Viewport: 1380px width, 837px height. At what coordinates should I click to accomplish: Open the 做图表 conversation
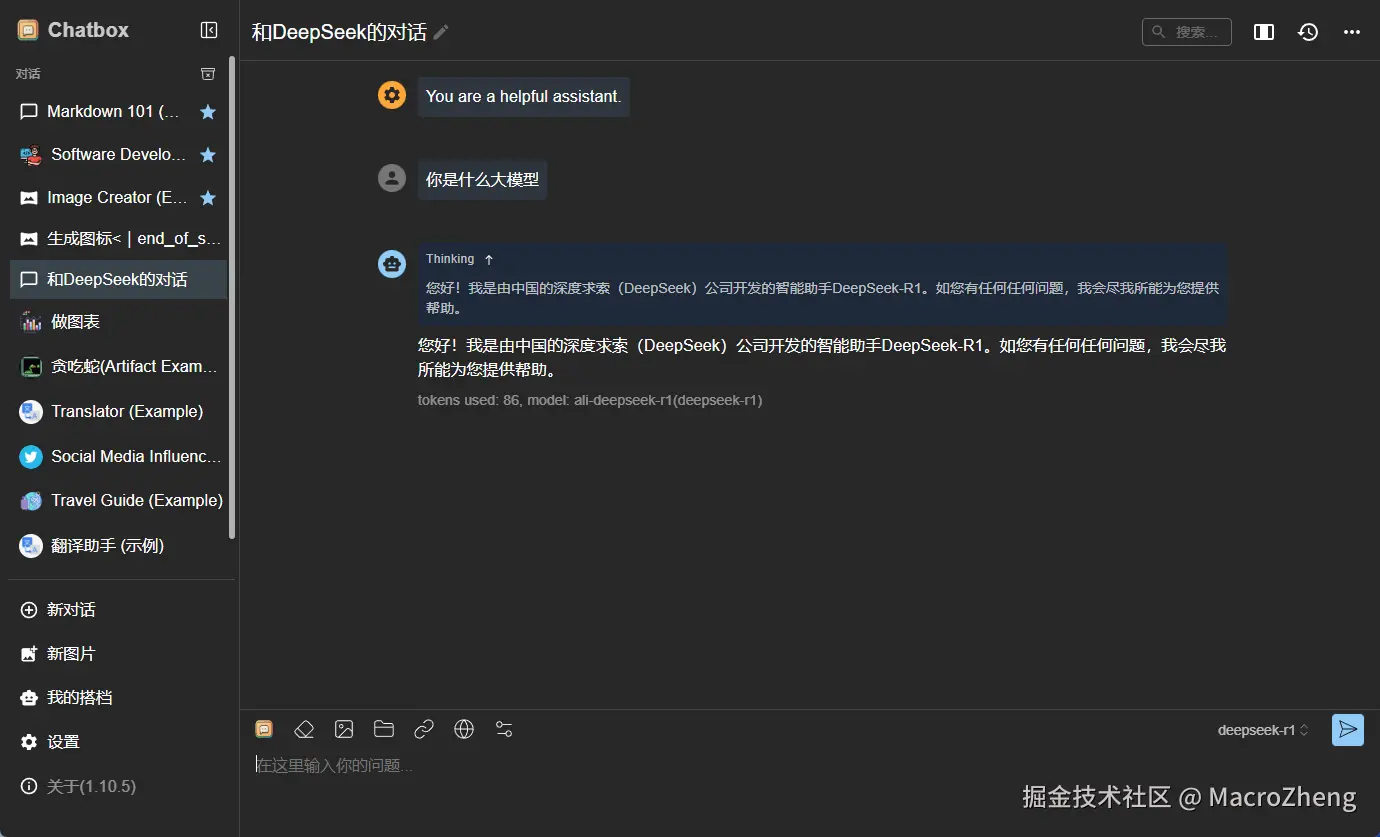[x=118, y=322]
